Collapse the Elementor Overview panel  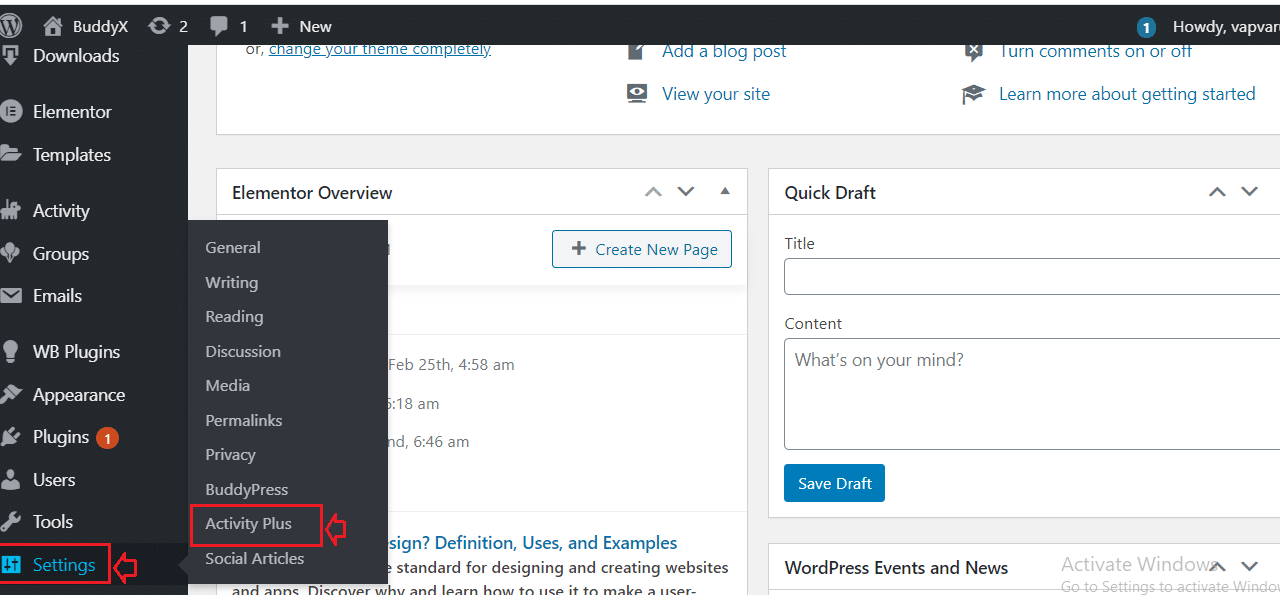pos(724,191)
